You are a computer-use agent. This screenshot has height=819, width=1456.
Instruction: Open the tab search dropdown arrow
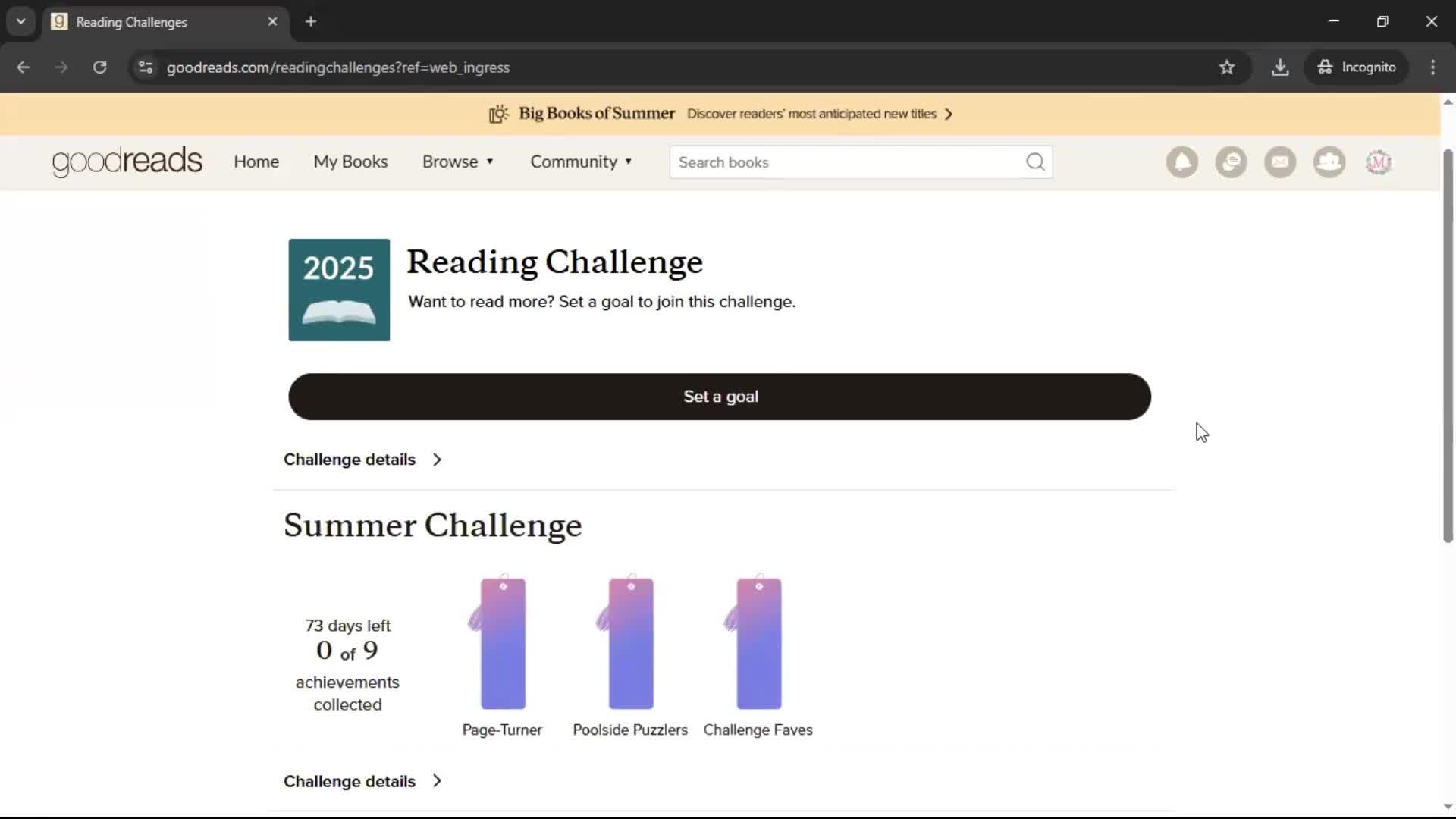(21, 22)
